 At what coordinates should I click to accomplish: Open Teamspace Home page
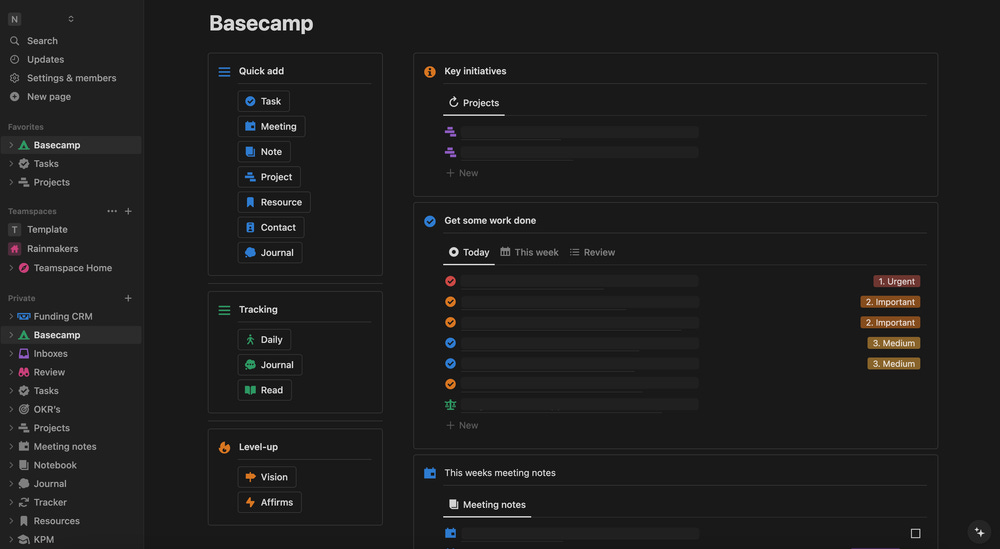tap(73, 268)
